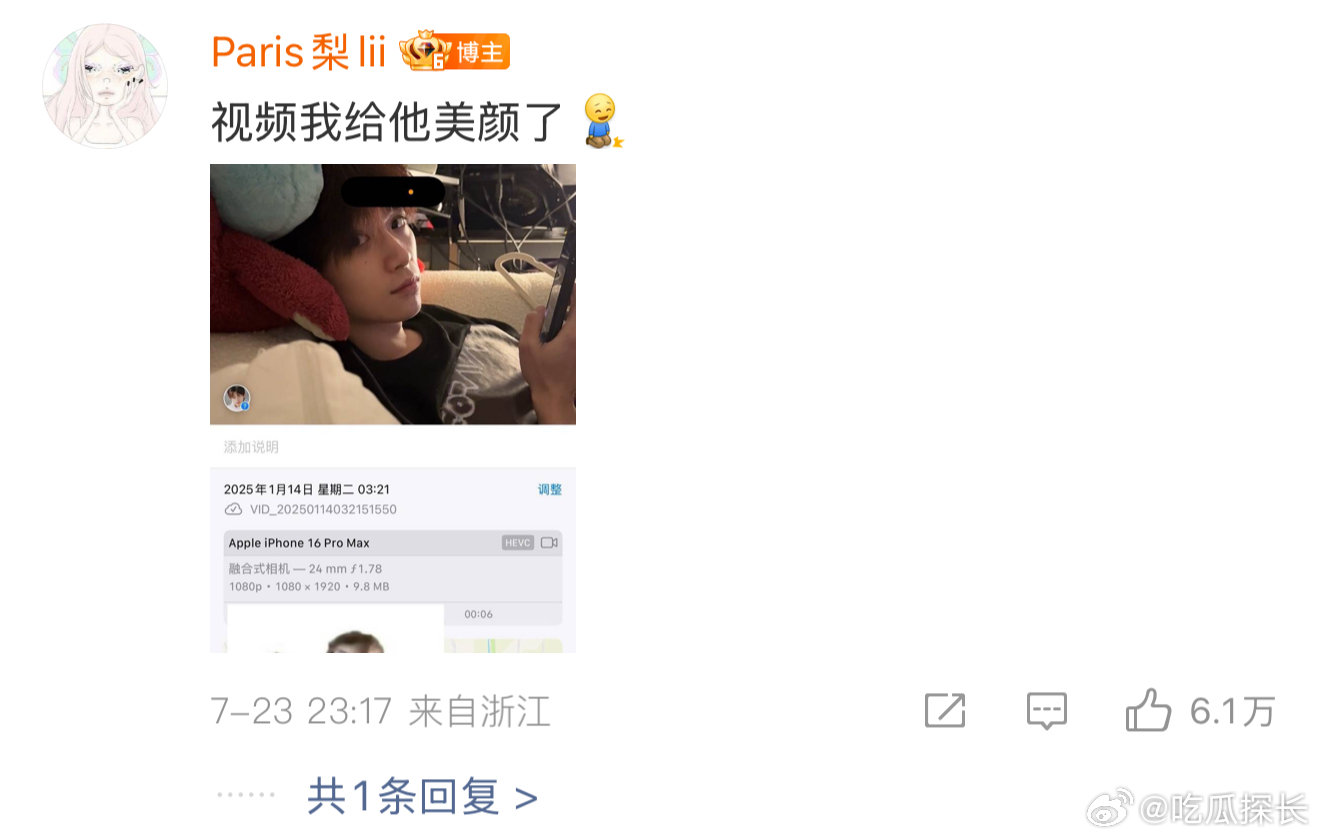Expand 共1条回复 replies

point(422,797)
